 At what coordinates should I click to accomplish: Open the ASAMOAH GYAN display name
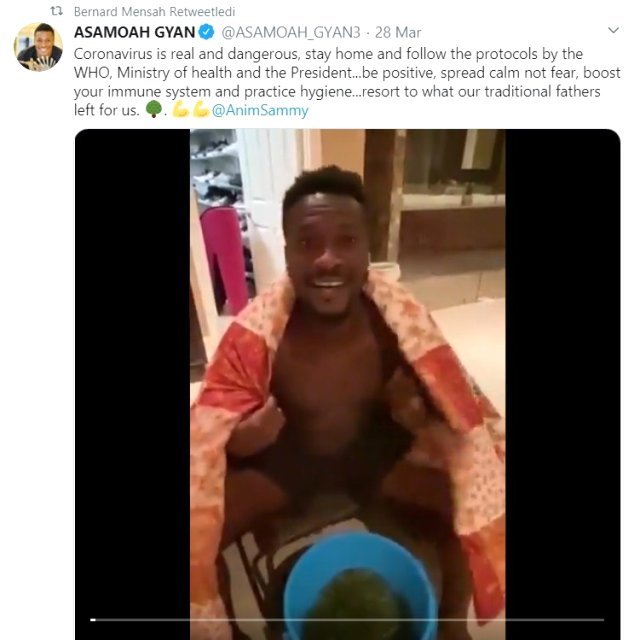[134, 32]
